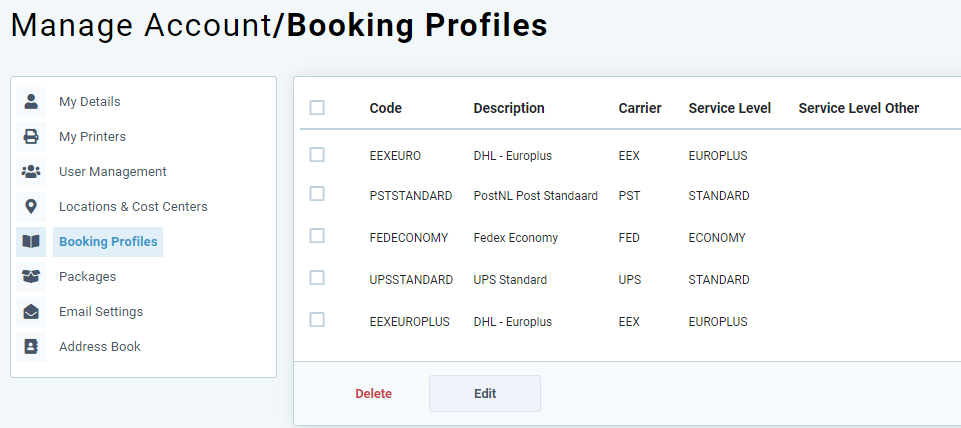The height and width of the screenshot is (428, 961).
Task: Click the Packages box icon
Action: point(31,277)
